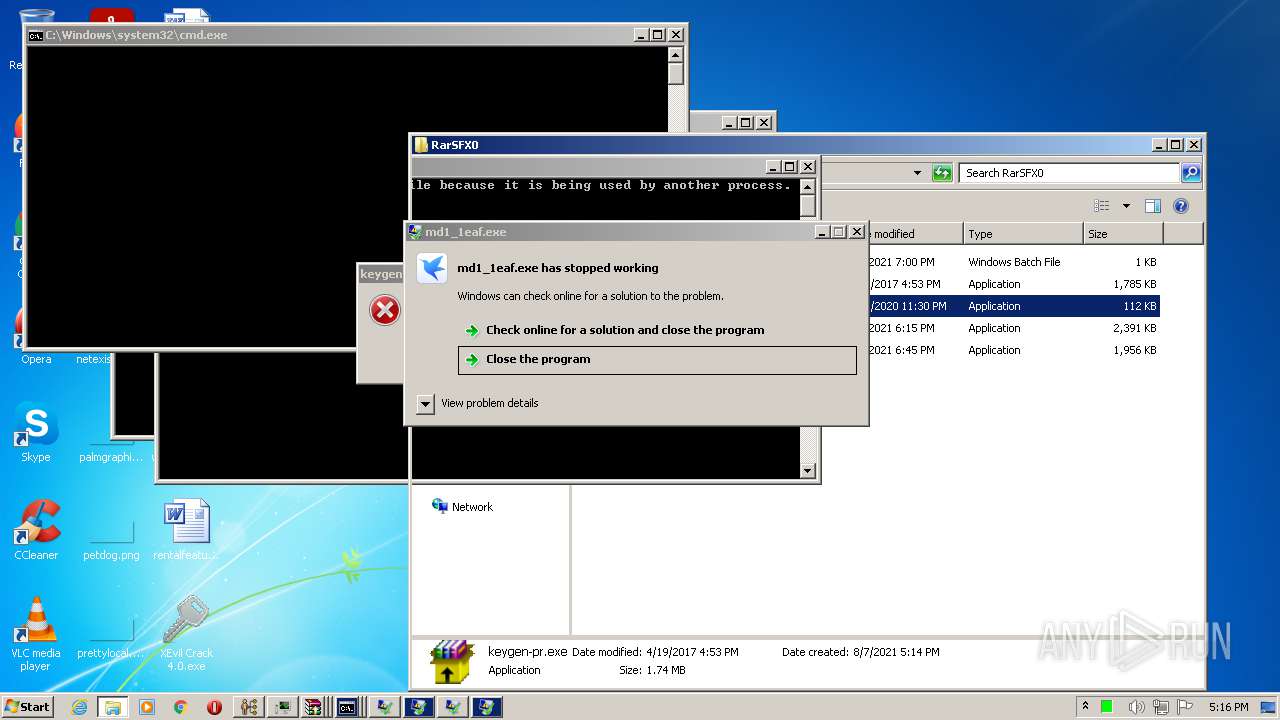Open the volume control in system tray
1280x720 pixels.
1135,706
